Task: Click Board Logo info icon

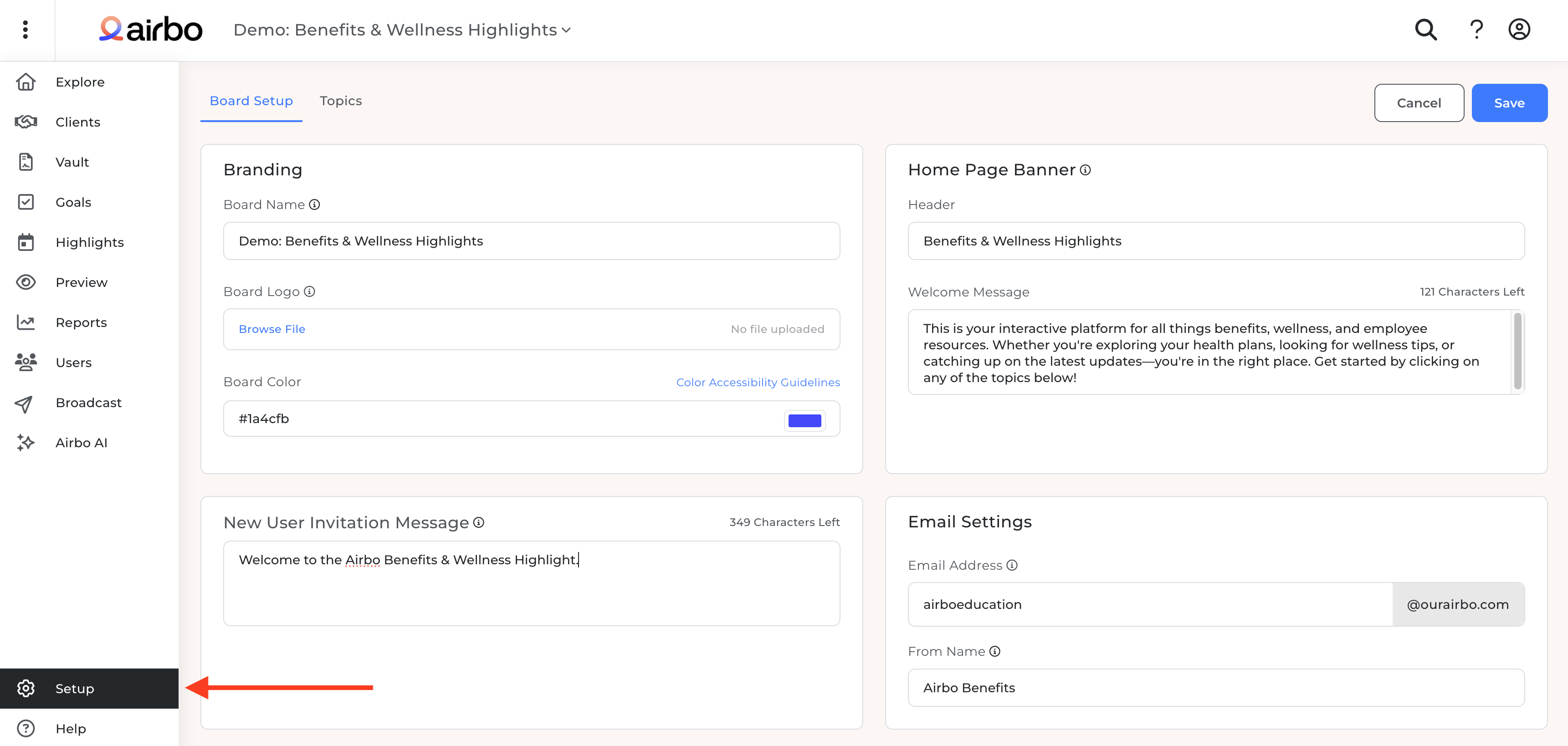Action: 309,291
